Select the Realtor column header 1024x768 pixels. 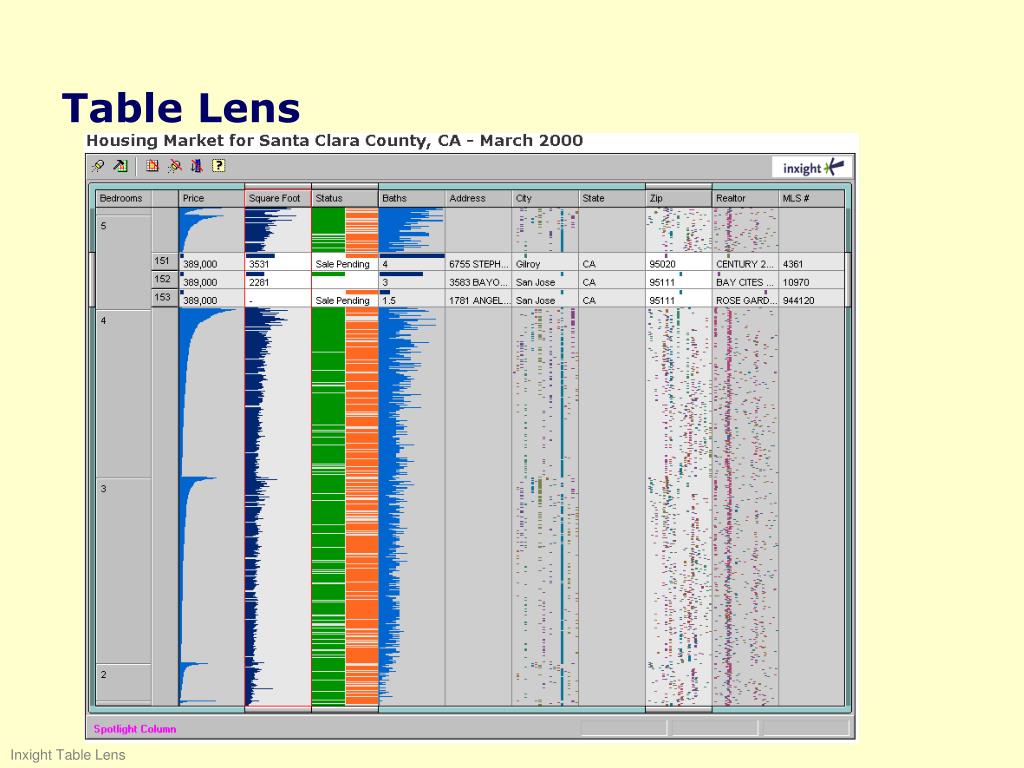745,198
